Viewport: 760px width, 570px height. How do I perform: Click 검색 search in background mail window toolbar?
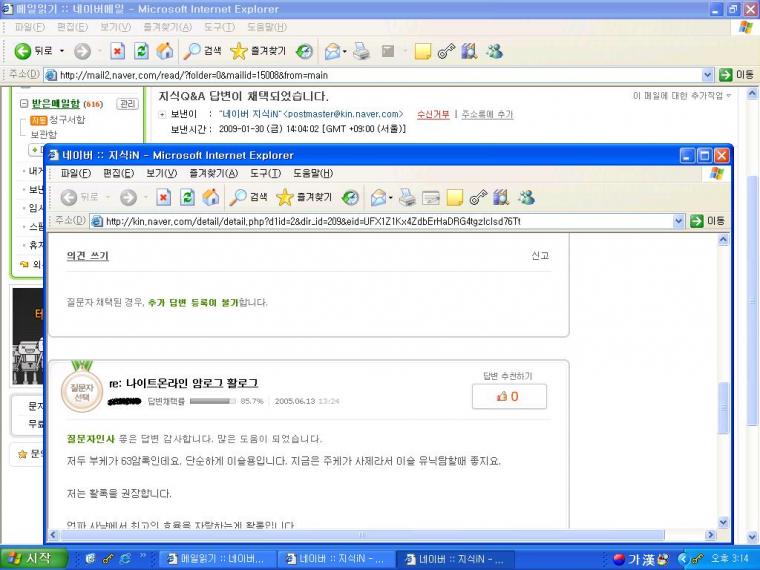(x=202, y=51)
